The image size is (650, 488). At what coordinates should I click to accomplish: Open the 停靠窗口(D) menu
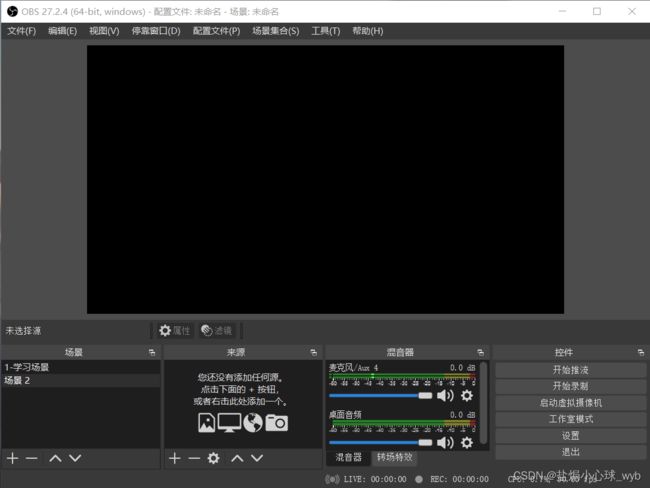(156, 31)
